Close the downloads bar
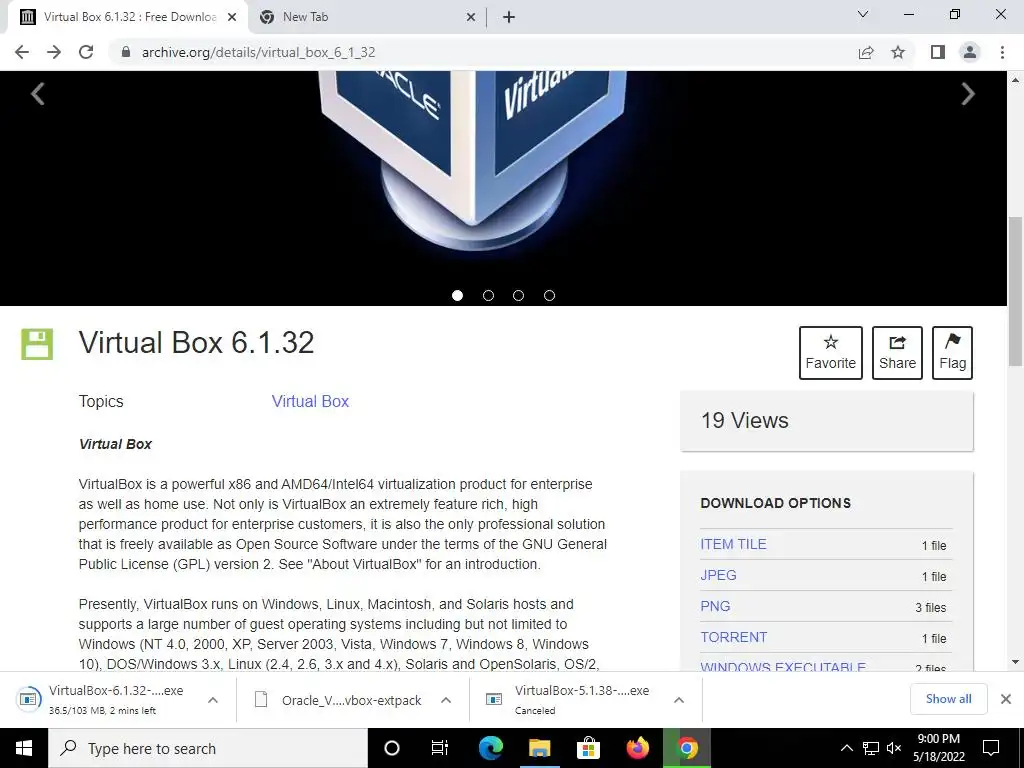 click(1006, 699)
